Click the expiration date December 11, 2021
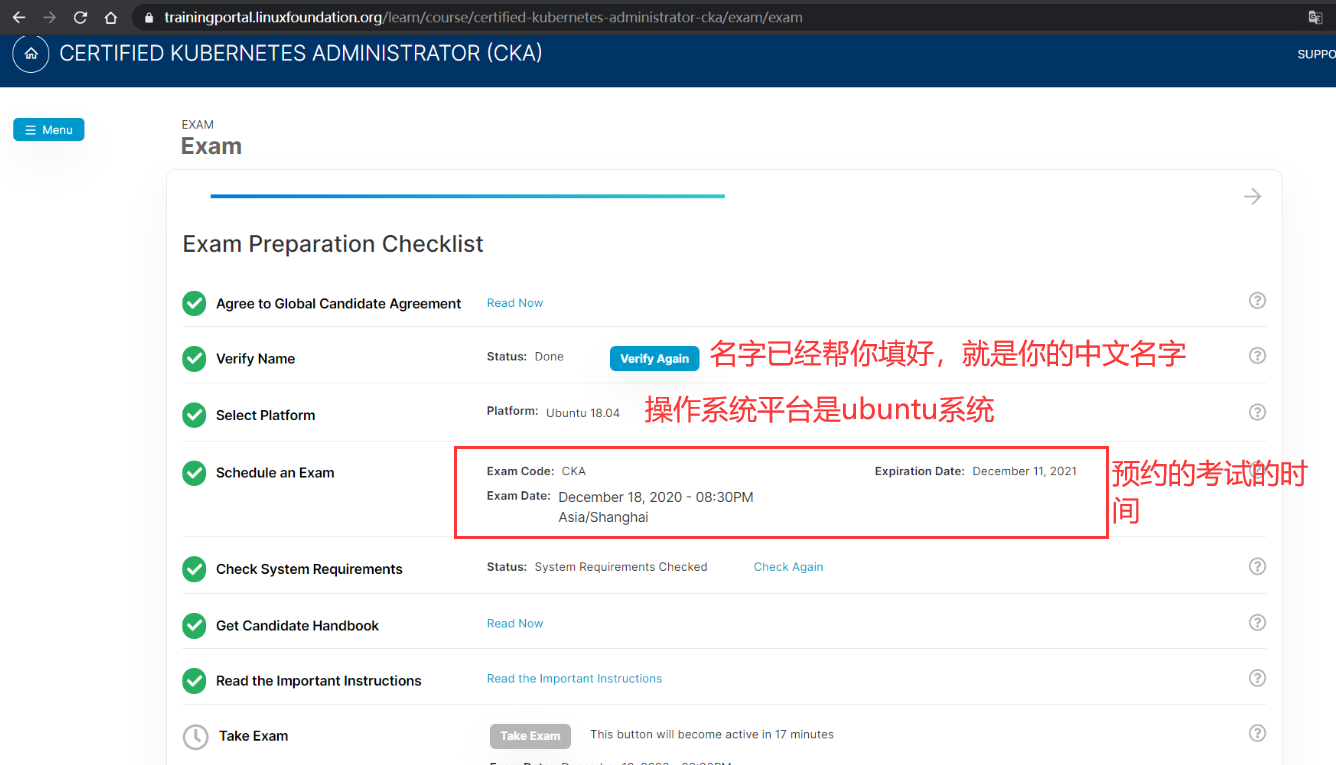 coord(1024,471)
